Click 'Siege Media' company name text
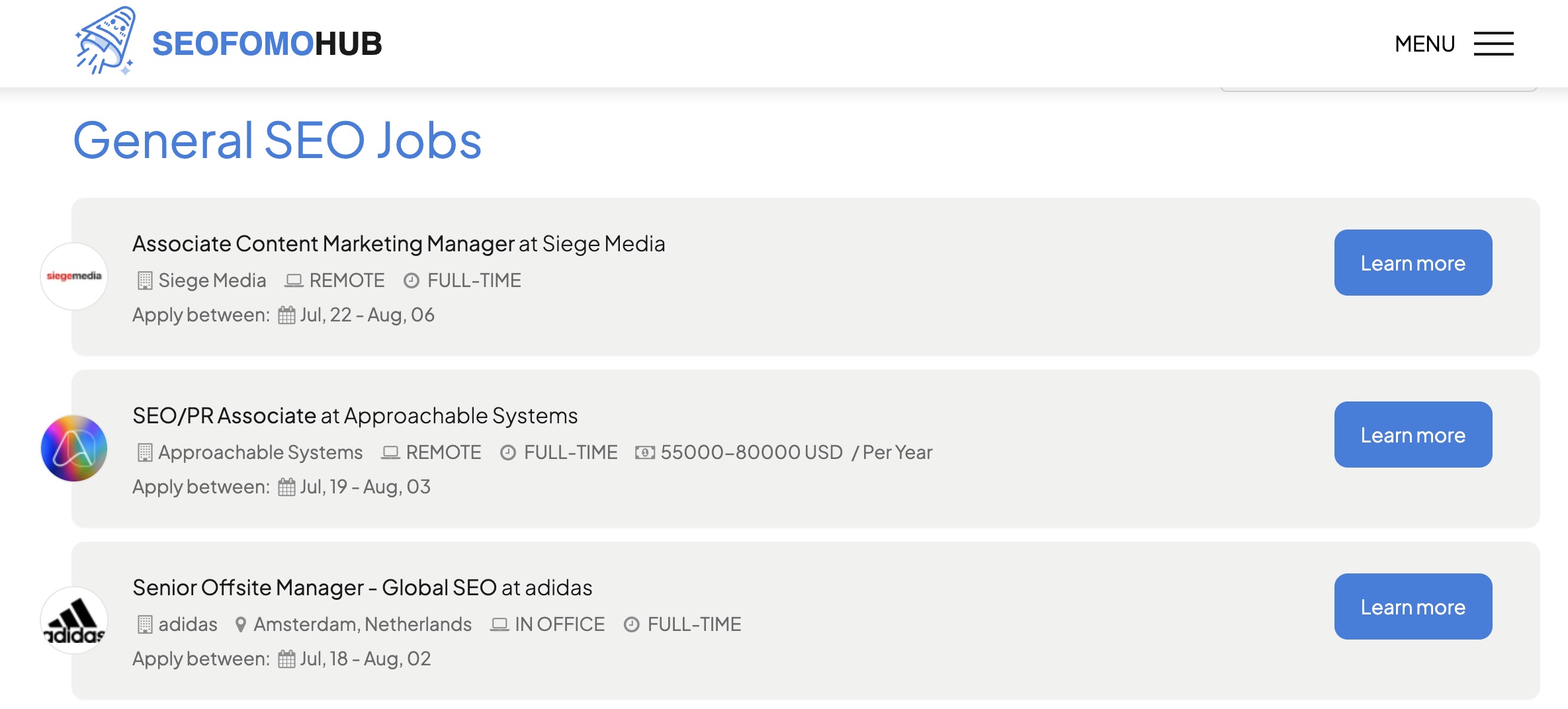Viewport: 1568px width, 709px height. tap(212, 280)
